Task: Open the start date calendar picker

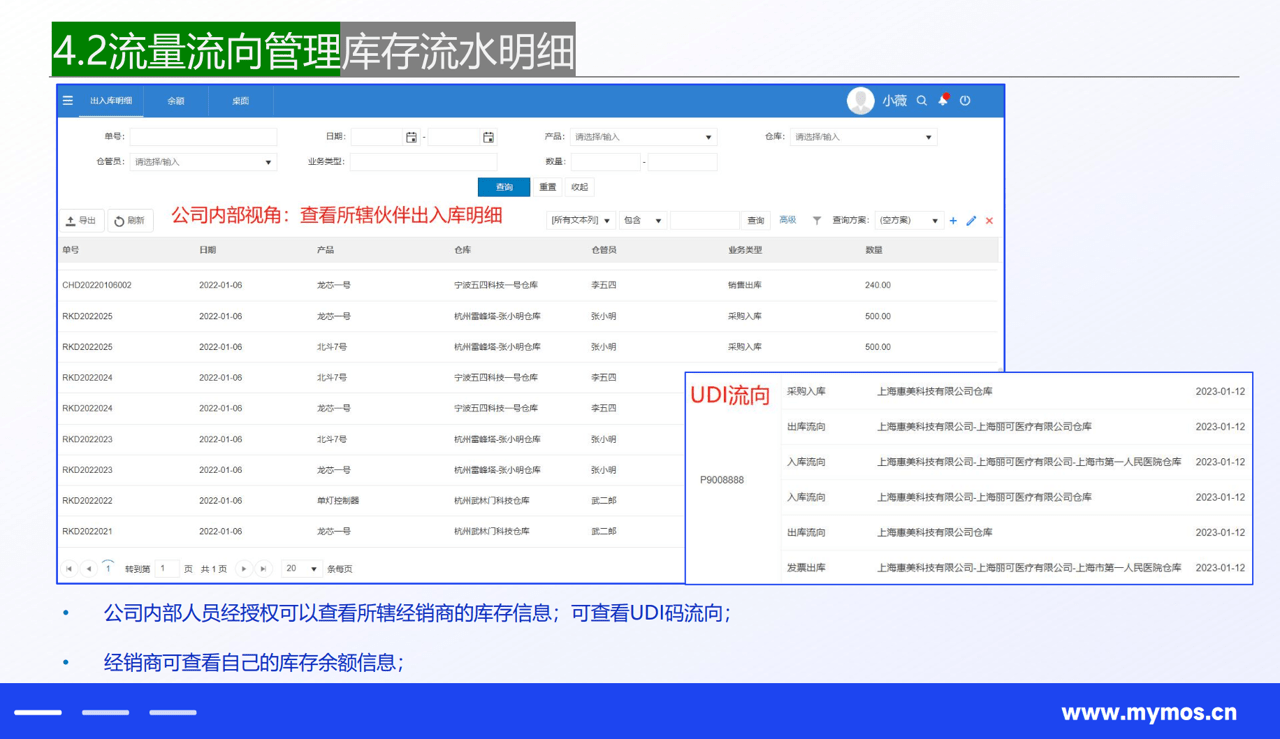Action: (x=411, y=137)
